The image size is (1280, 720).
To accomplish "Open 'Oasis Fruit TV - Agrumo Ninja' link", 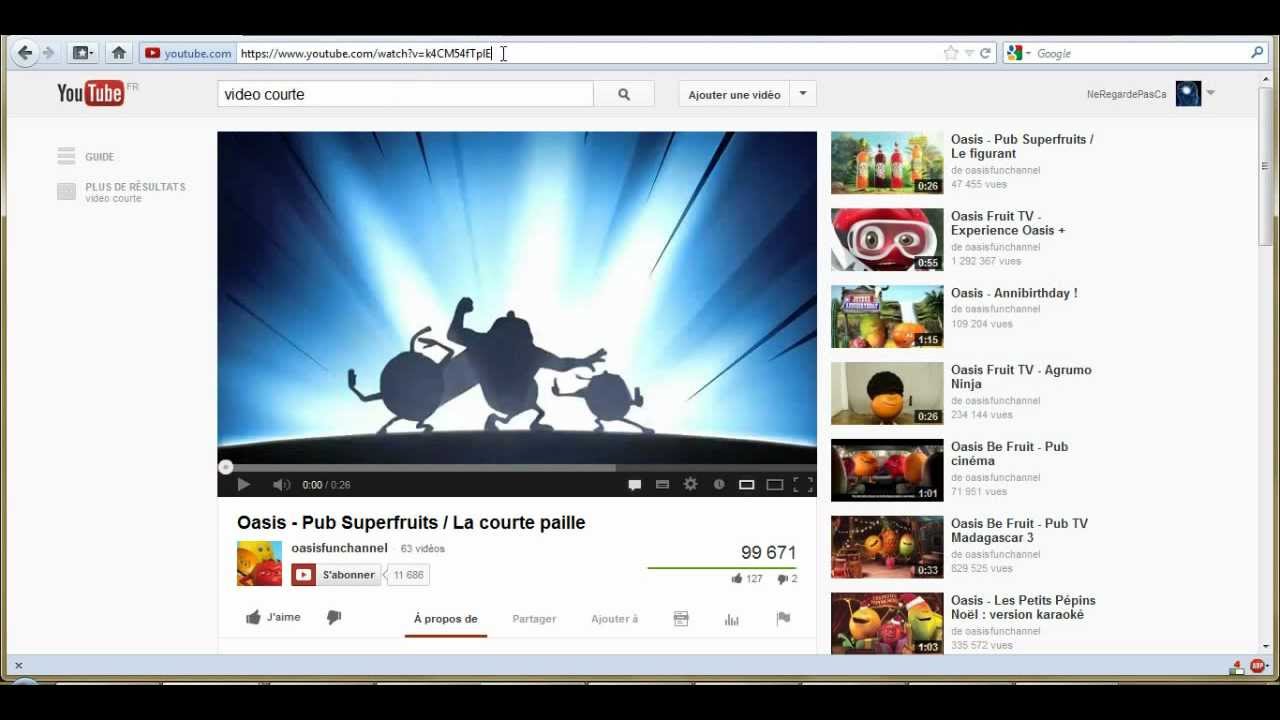I will click(1021, 377).
